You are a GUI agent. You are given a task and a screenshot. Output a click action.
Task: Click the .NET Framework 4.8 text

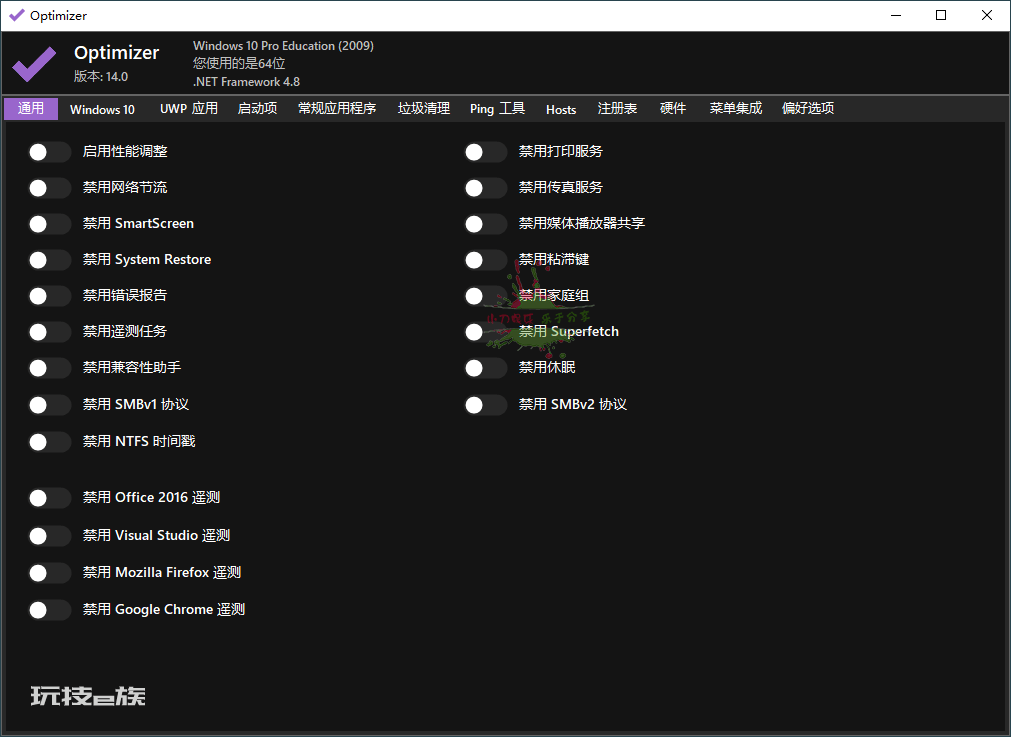tap(246, 82)
